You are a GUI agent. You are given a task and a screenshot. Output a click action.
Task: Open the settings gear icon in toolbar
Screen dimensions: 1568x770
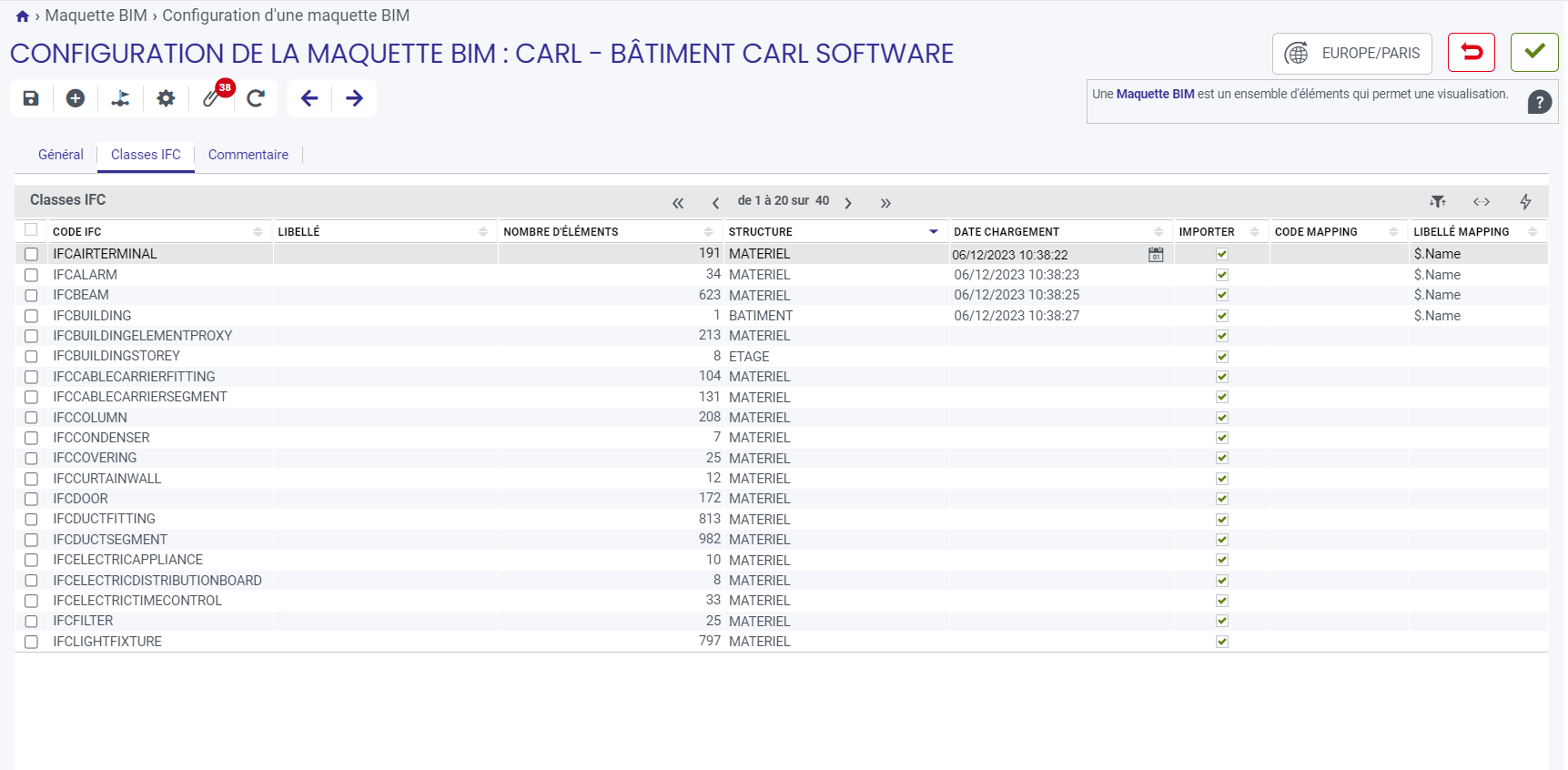click(x=166, y=98)
